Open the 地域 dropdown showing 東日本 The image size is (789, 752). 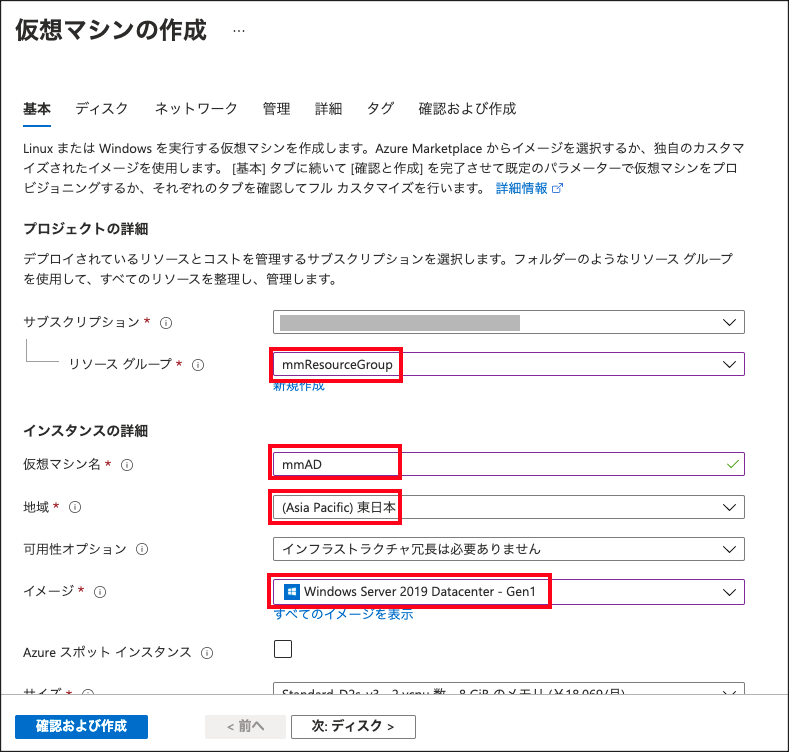509,507
